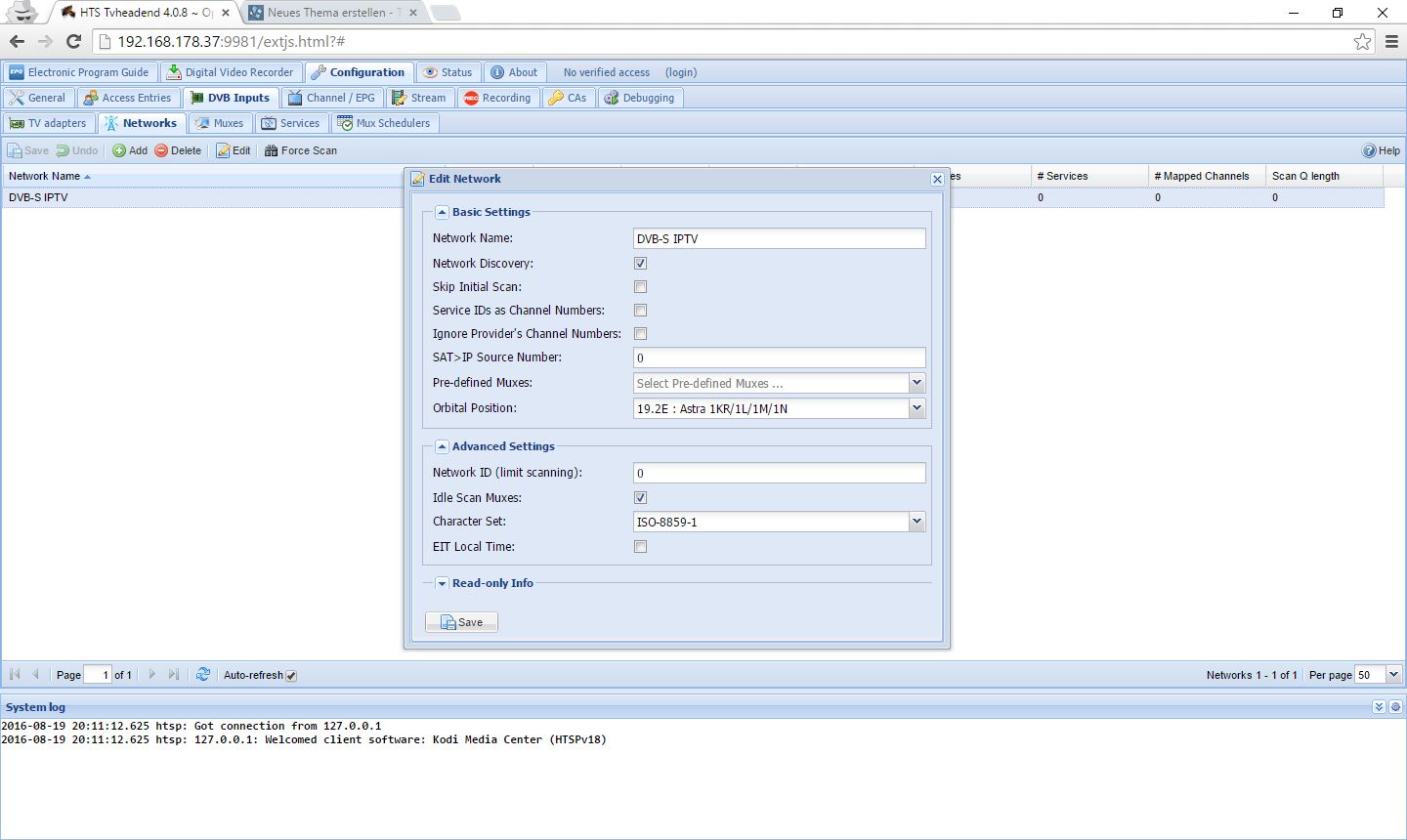Toggle Ignore Provider's Channel Numbers checkbox

[x=640, y=334]
